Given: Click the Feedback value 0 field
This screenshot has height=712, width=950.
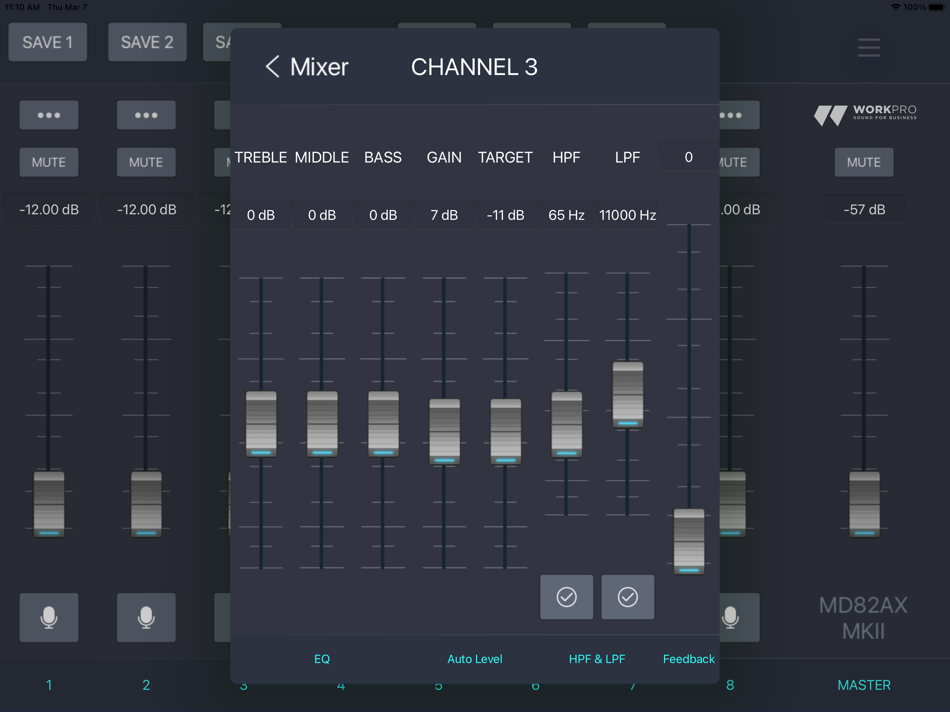Looking at the screenshot, I should point(688,157).
